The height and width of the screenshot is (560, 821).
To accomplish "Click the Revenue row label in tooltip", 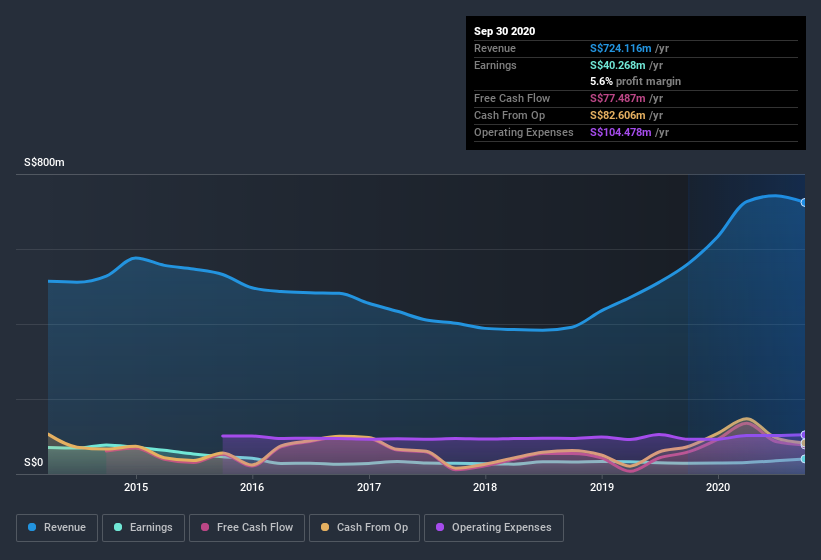I will pos(495,48).
